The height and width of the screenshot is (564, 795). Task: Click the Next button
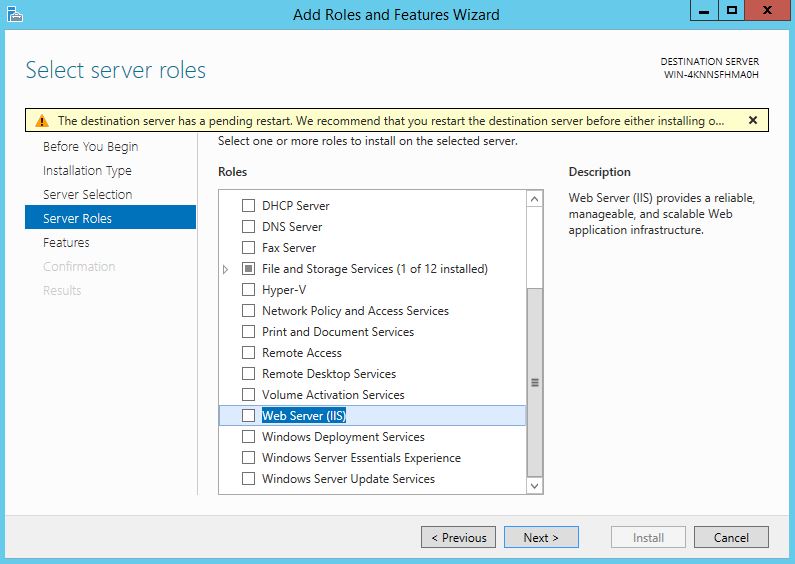541,537
